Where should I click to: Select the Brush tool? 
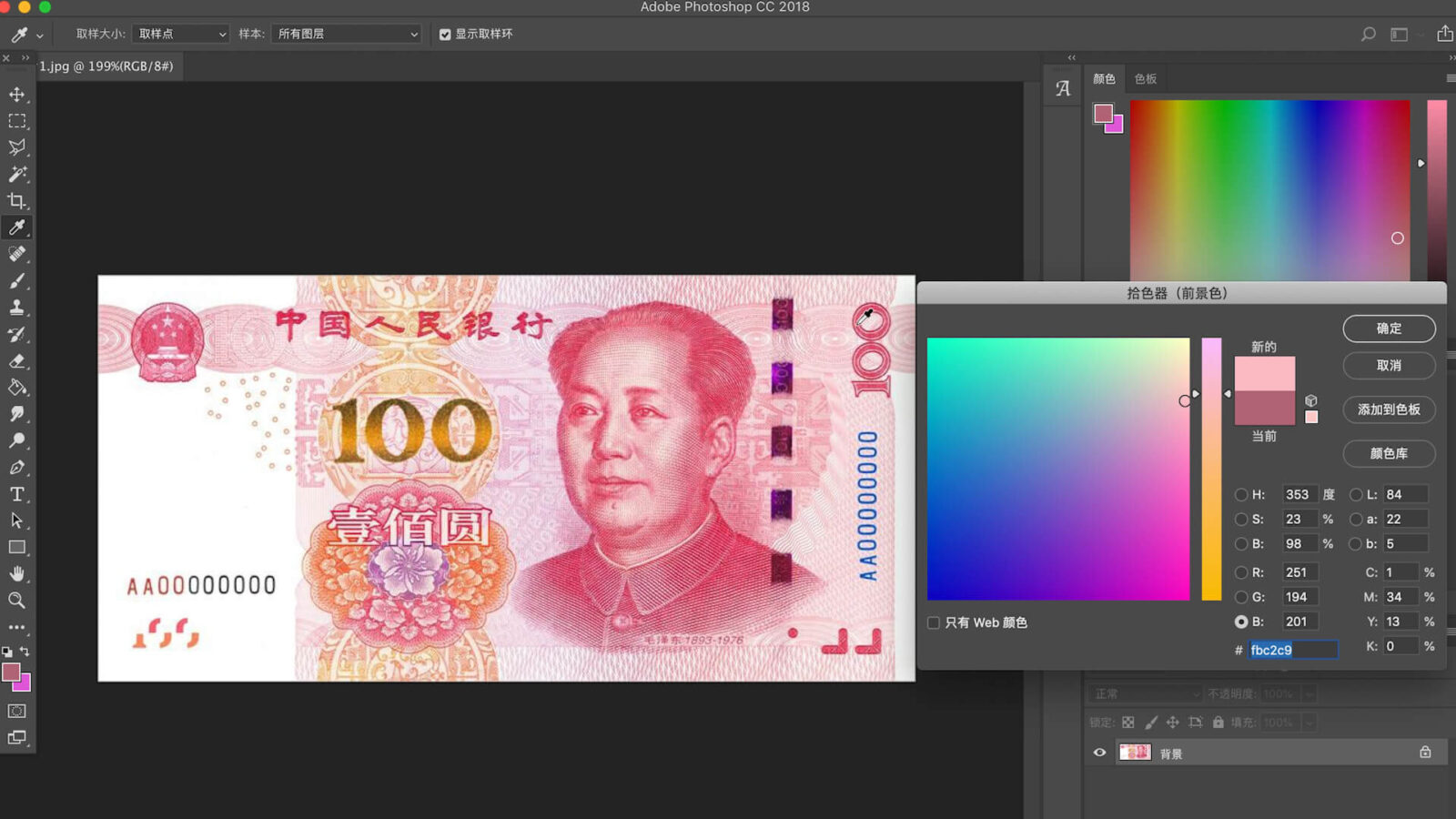[x=16, y=281]
